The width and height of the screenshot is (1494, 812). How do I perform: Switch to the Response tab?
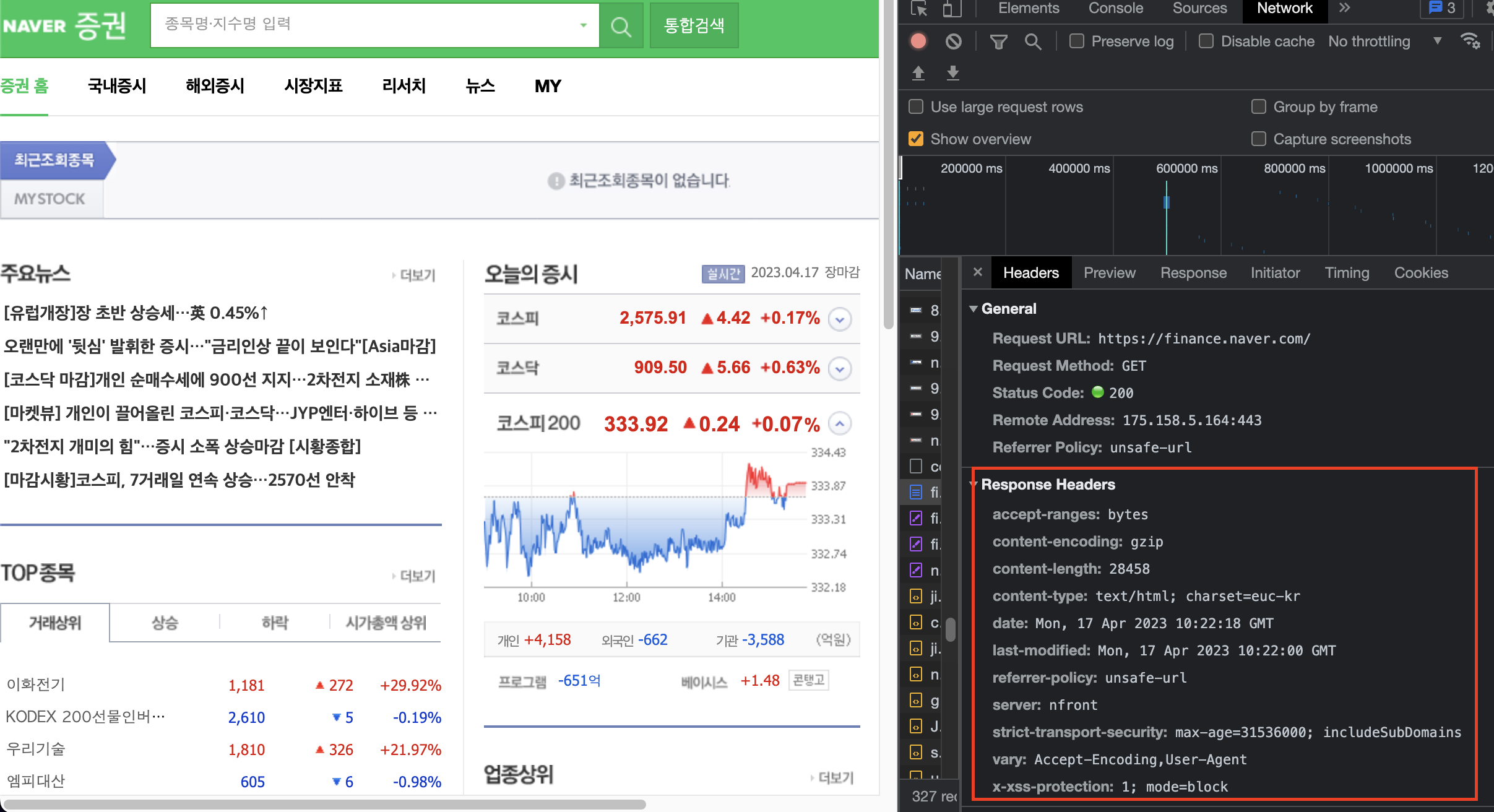click(1193, 273)
